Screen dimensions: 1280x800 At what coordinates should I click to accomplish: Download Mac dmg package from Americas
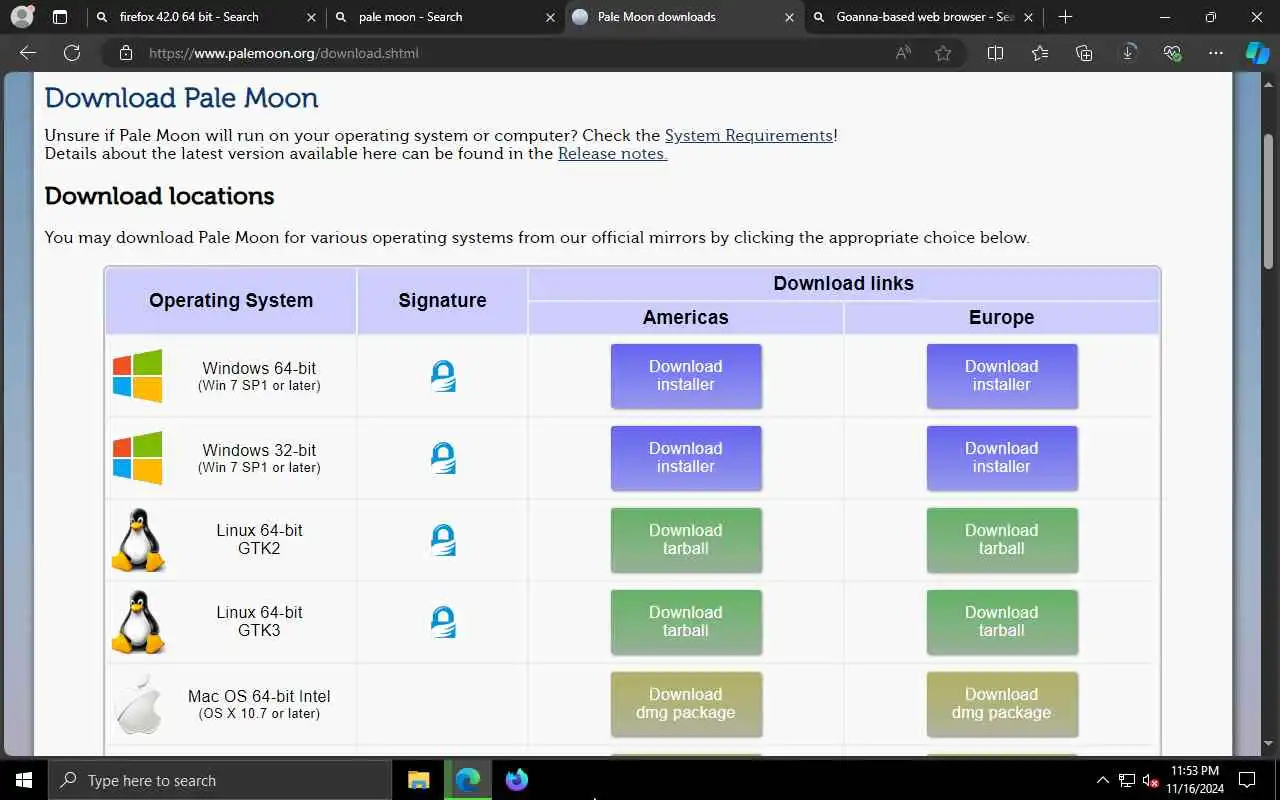686,704
